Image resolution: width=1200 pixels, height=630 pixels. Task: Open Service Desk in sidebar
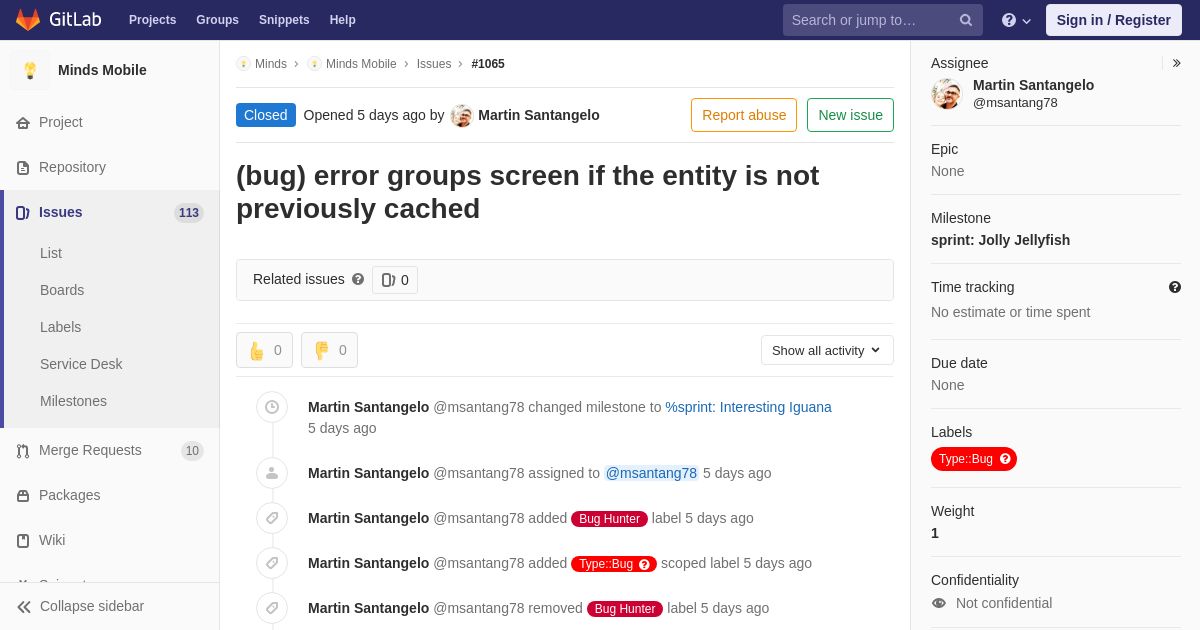pyautogui.click(x=81, y=364)
